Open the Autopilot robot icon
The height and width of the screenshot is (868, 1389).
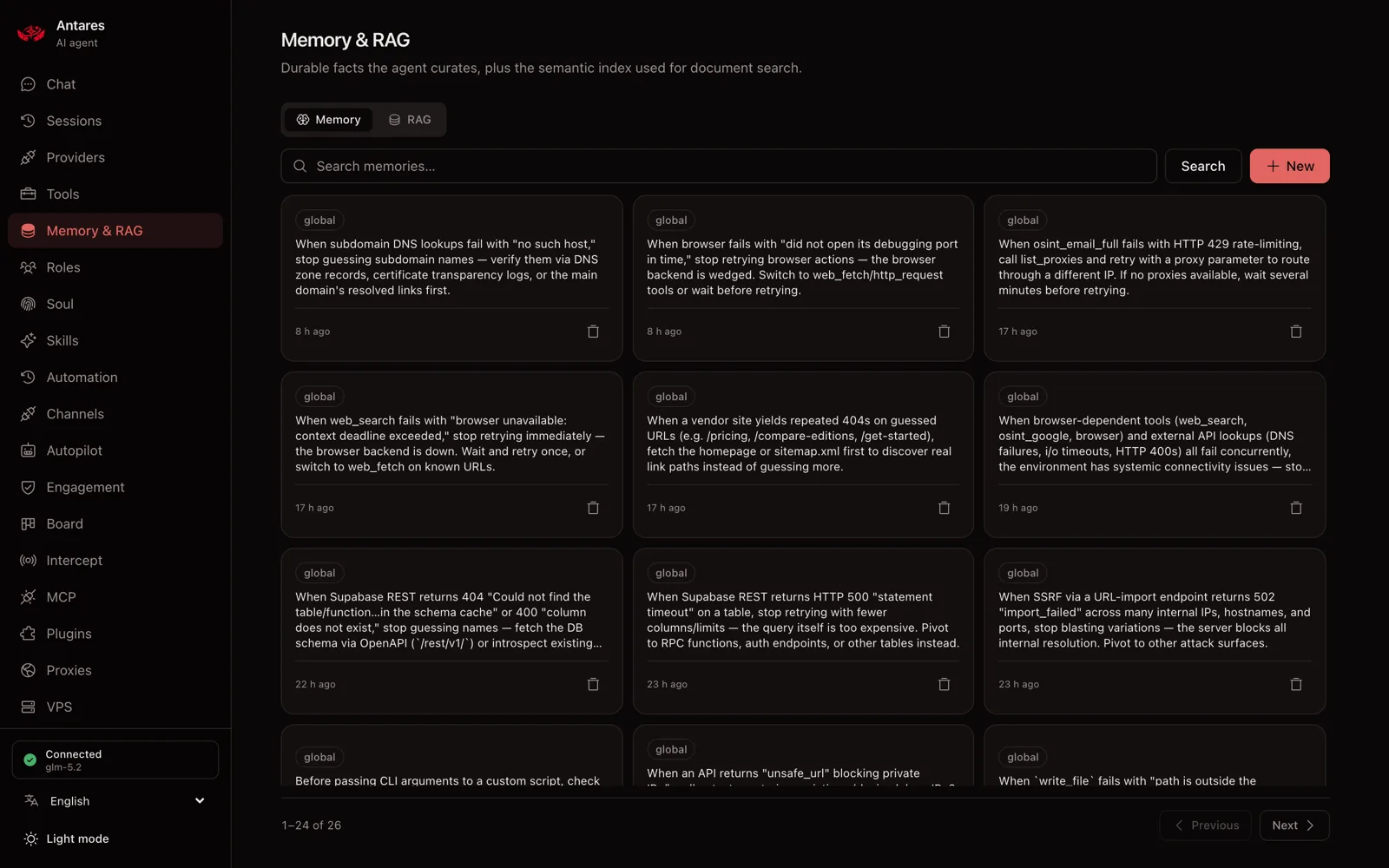click(x=28, y=450)
